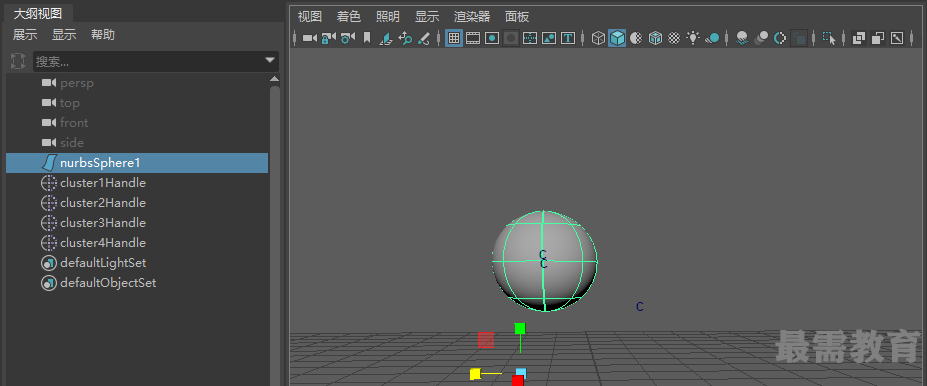Open the outliner 显示 menu

(64, 35)
